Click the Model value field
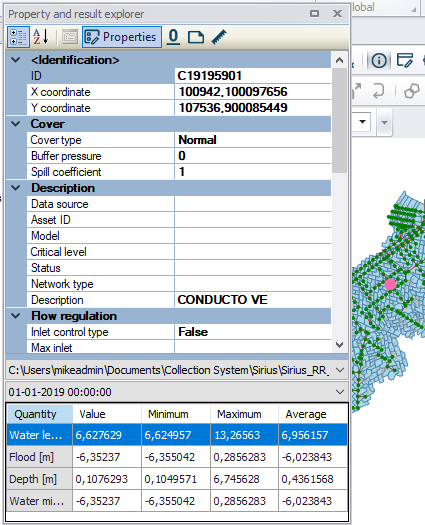 (x=253, y=236)
